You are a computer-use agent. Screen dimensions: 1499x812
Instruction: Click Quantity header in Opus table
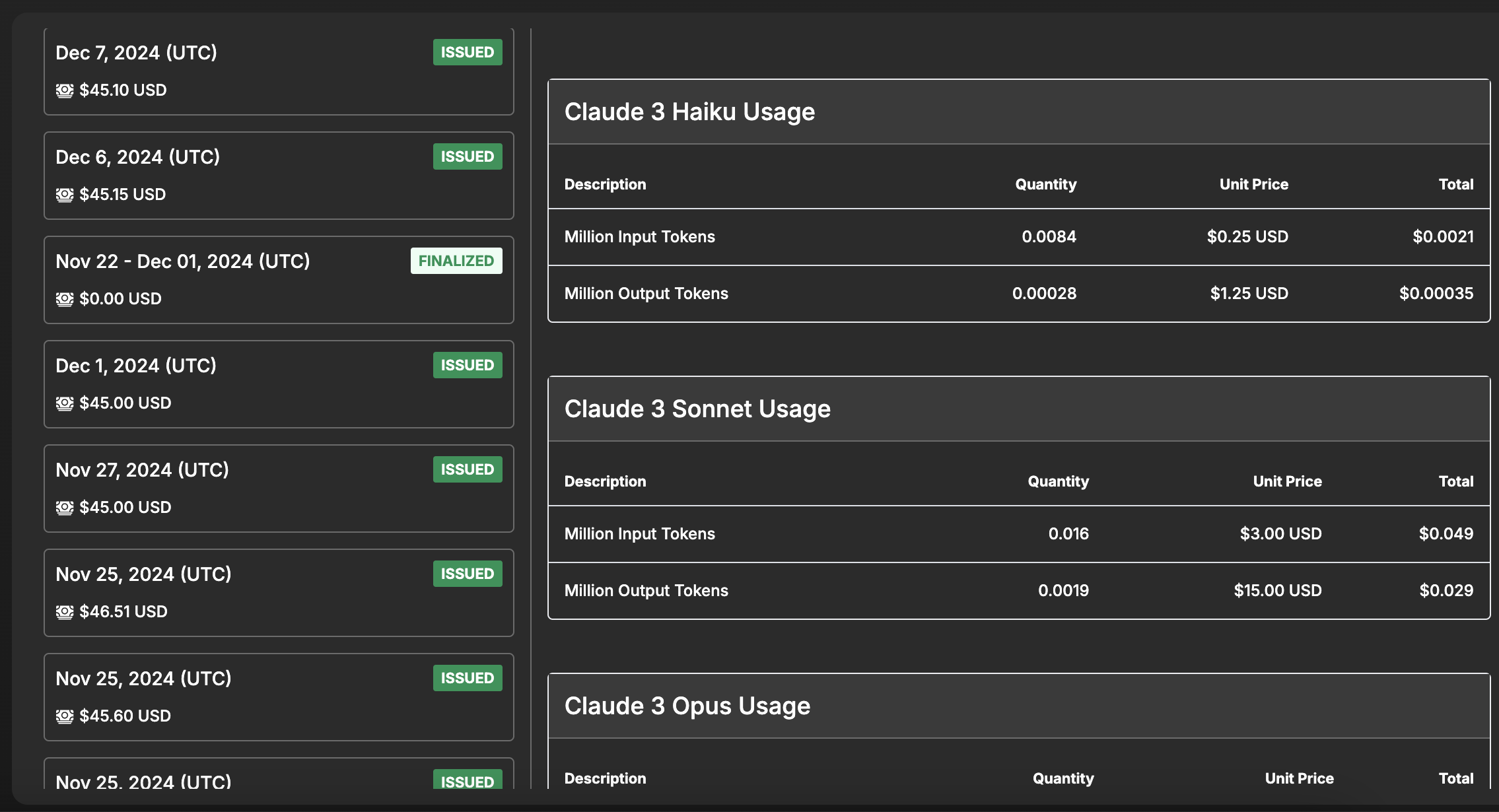pyautogui.click(x=1063, y=778)
